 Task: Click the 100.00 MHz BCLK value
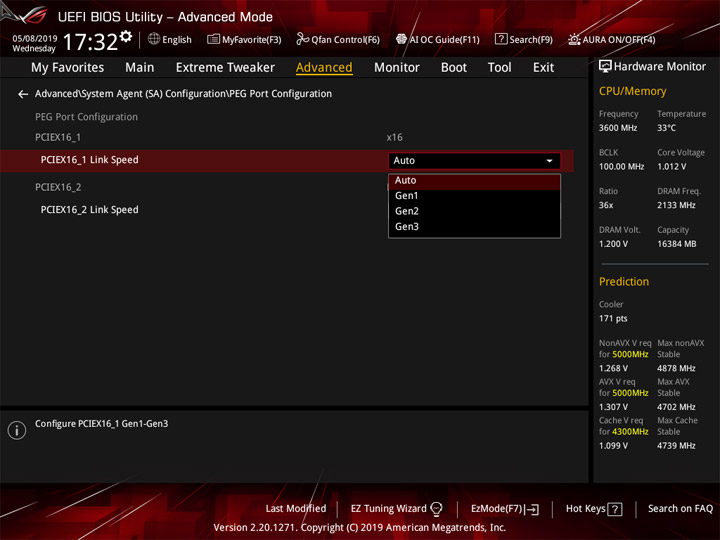621,167
